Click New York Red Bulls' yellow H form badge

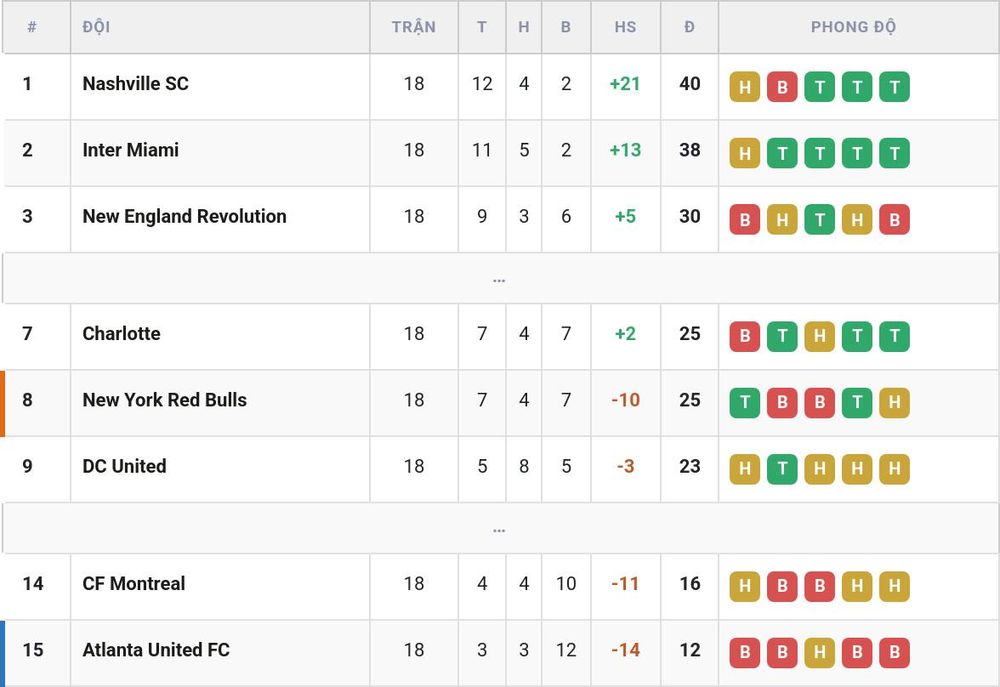coord(894,403)
